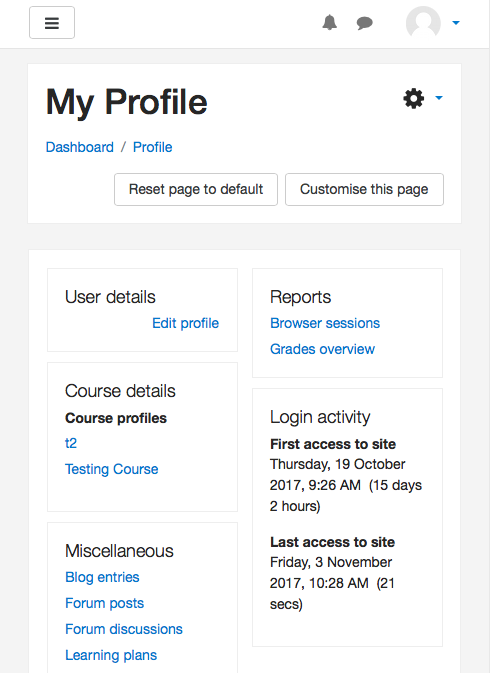Open Learning plans link
Image resolution: width=490 pixels, height=673 pixels.
pyautogui.click(x=111, y=655)
